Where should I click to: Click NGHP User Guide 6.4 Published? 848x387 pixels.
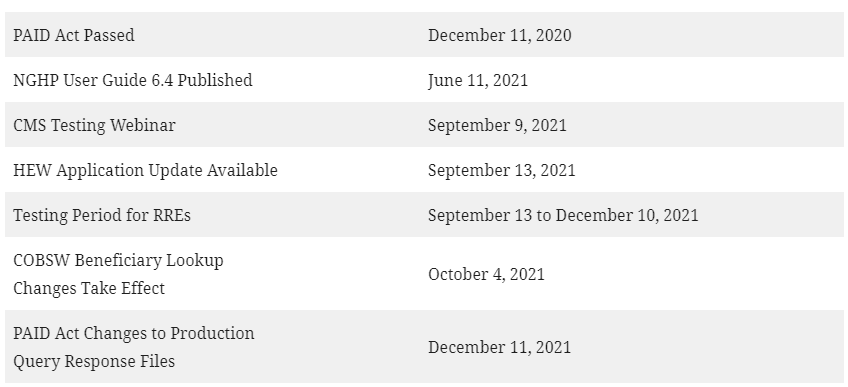pyautogui.click(x=132, y=80)
